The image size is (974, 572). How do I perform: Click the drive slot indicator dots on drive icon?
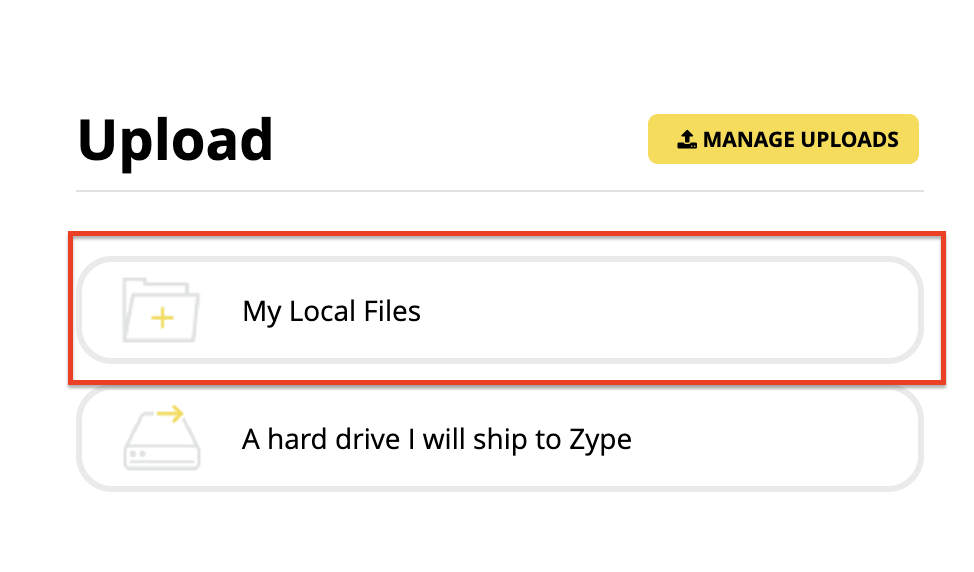[138, 454]
